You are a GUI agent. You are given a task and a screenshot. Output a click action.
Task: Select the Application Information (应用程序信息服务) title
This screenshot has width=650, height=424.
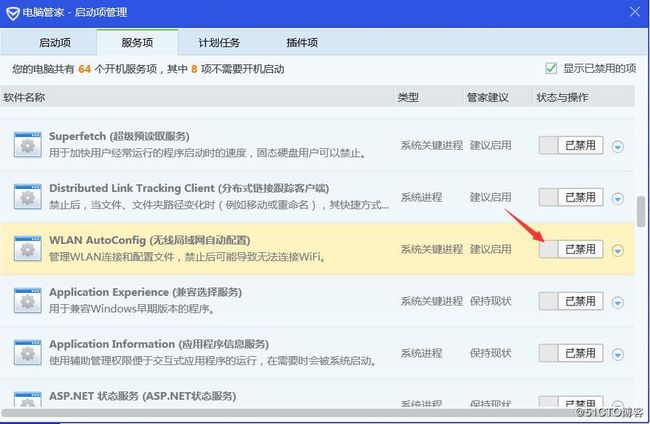coord(159,344)
